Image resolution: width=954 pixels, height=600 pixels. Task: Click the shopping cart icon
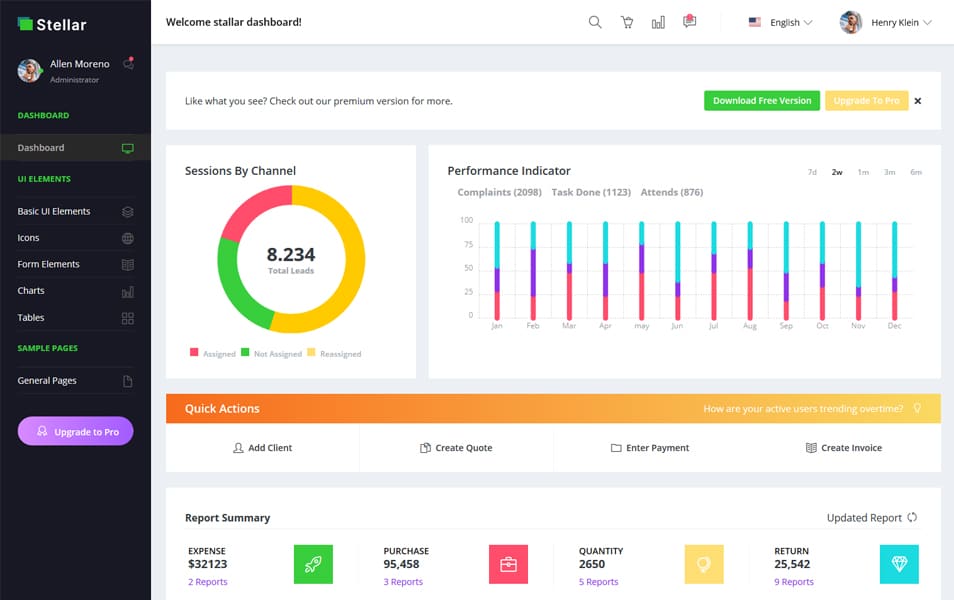627,21
